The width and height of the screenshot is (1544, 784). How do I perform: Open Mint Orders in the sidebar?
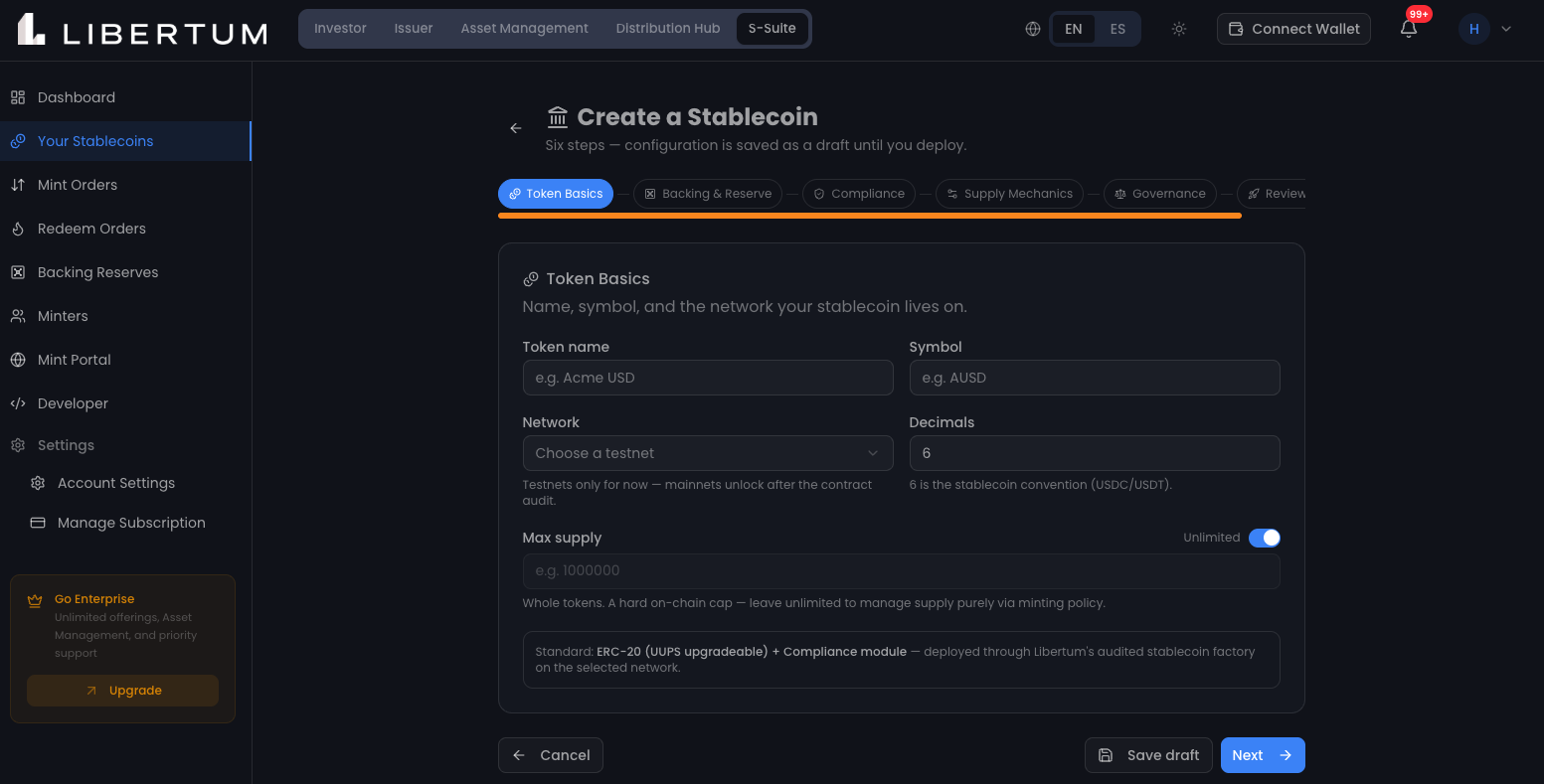point(125,185)
